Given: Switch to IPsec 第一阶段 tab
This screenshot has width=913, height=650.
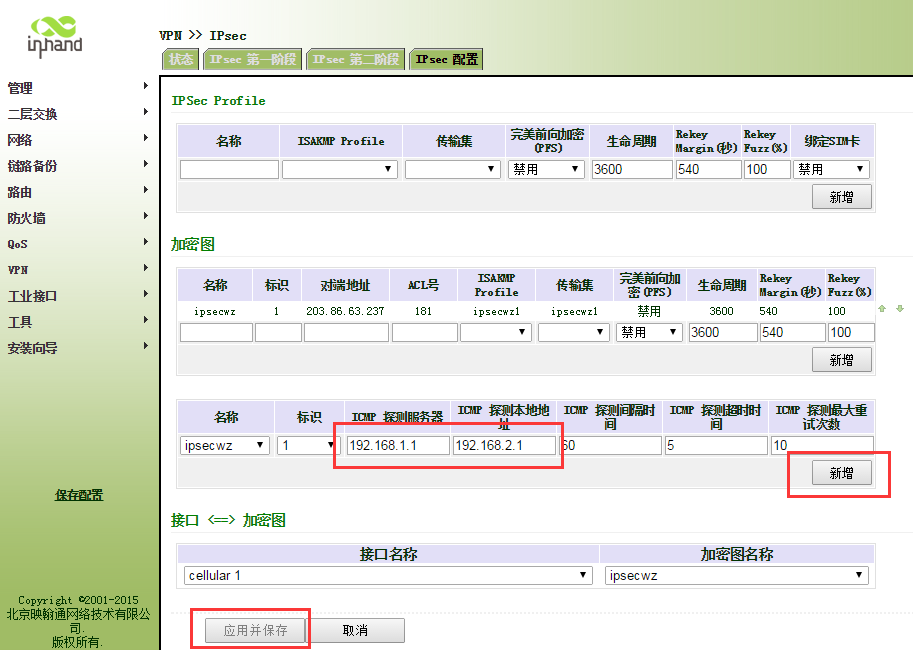Looking at the screenshot, I should pyautogui.click(x=252, y=59).
